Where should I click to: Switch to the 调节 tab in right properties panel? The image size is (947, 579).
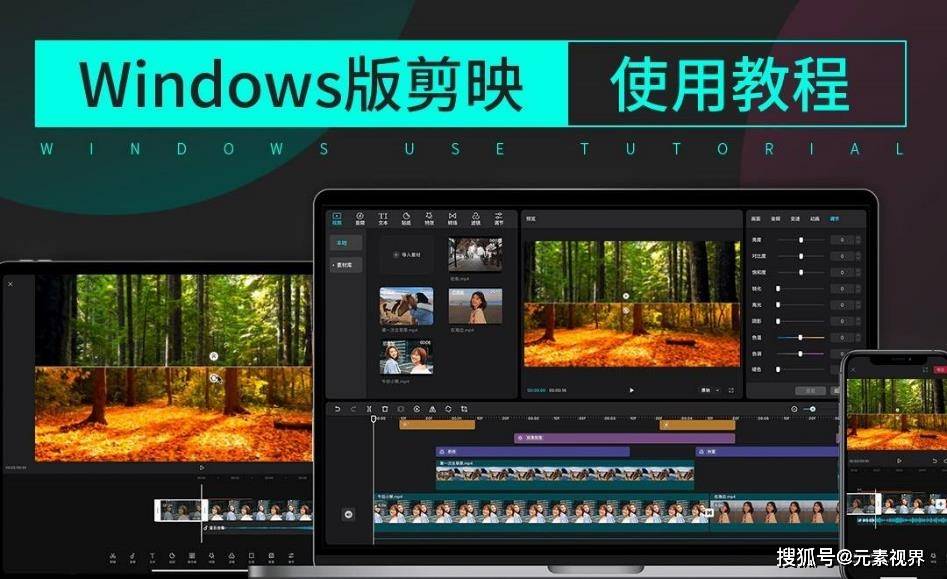pyautogui.click(x=835, y=219)
